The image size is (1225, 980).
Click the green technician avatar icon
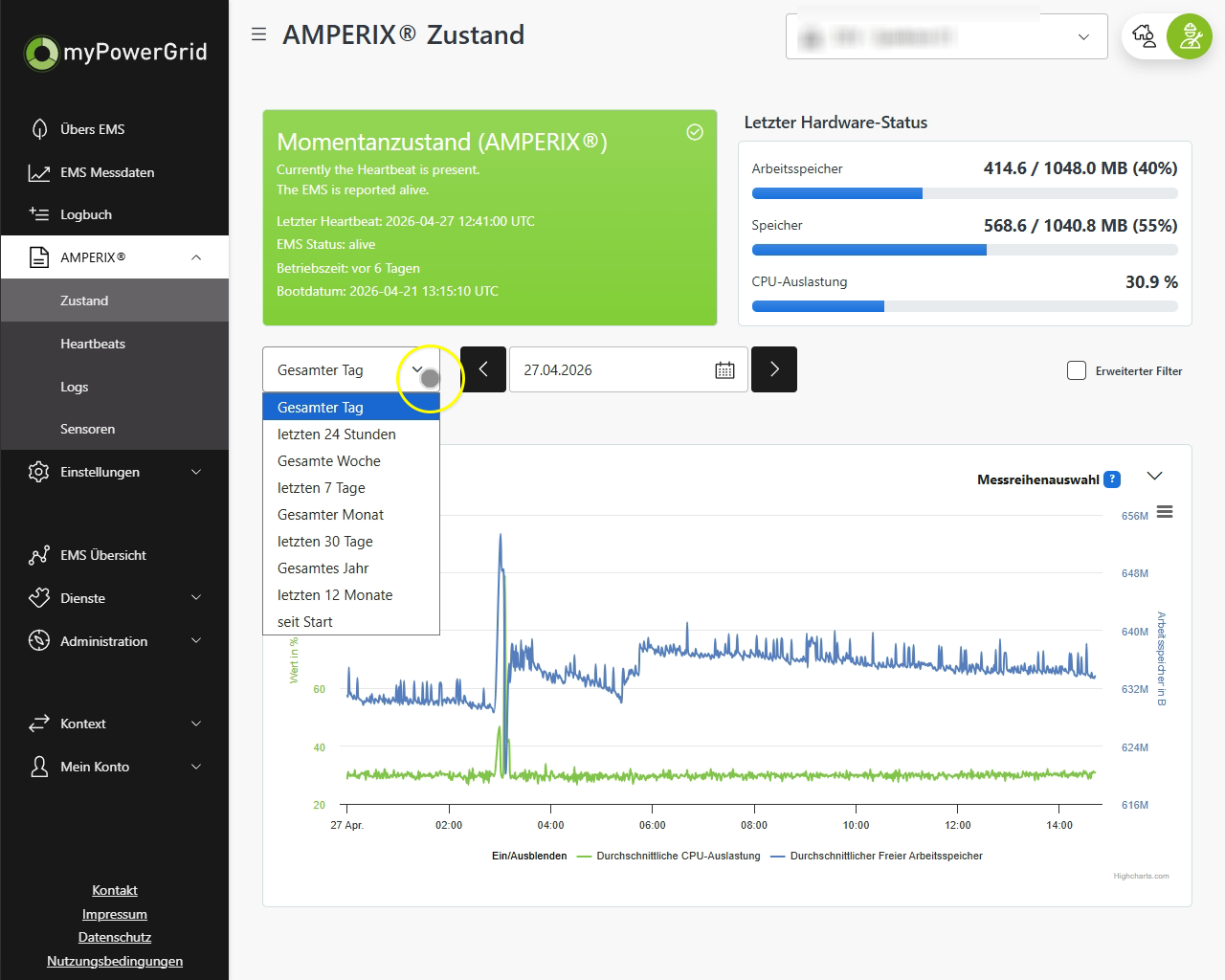tap(1190, 36)
